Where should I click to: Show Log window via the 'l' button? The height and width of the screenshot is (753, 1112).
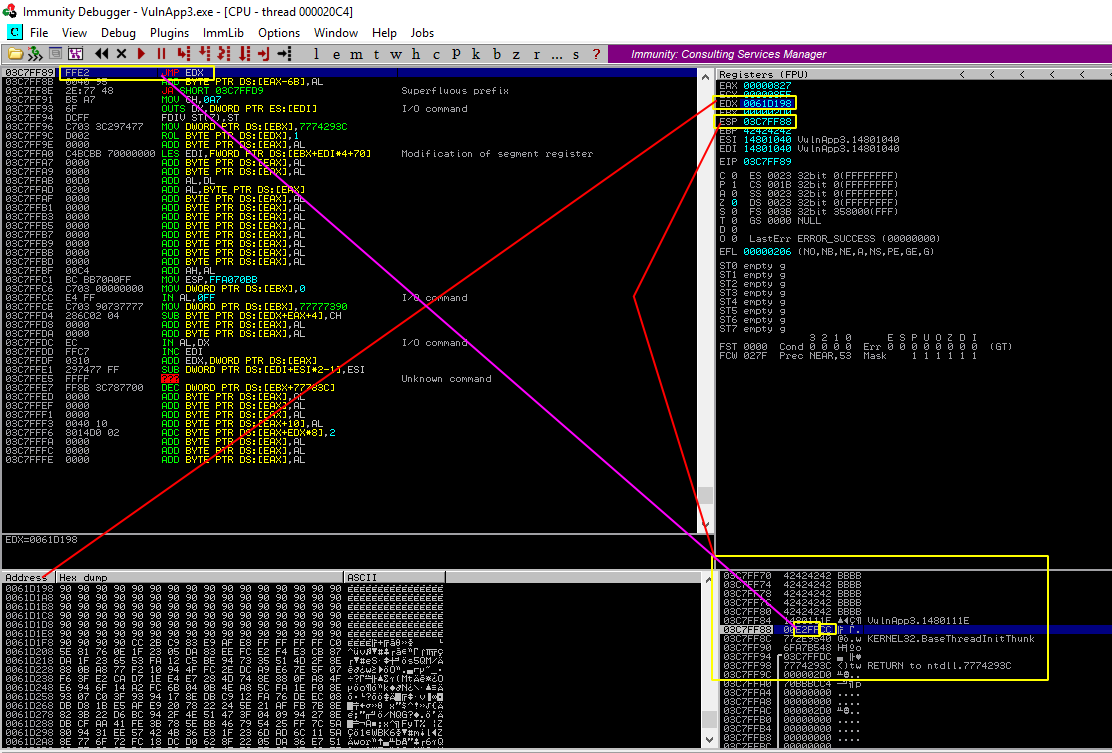(x=316, y=54)
